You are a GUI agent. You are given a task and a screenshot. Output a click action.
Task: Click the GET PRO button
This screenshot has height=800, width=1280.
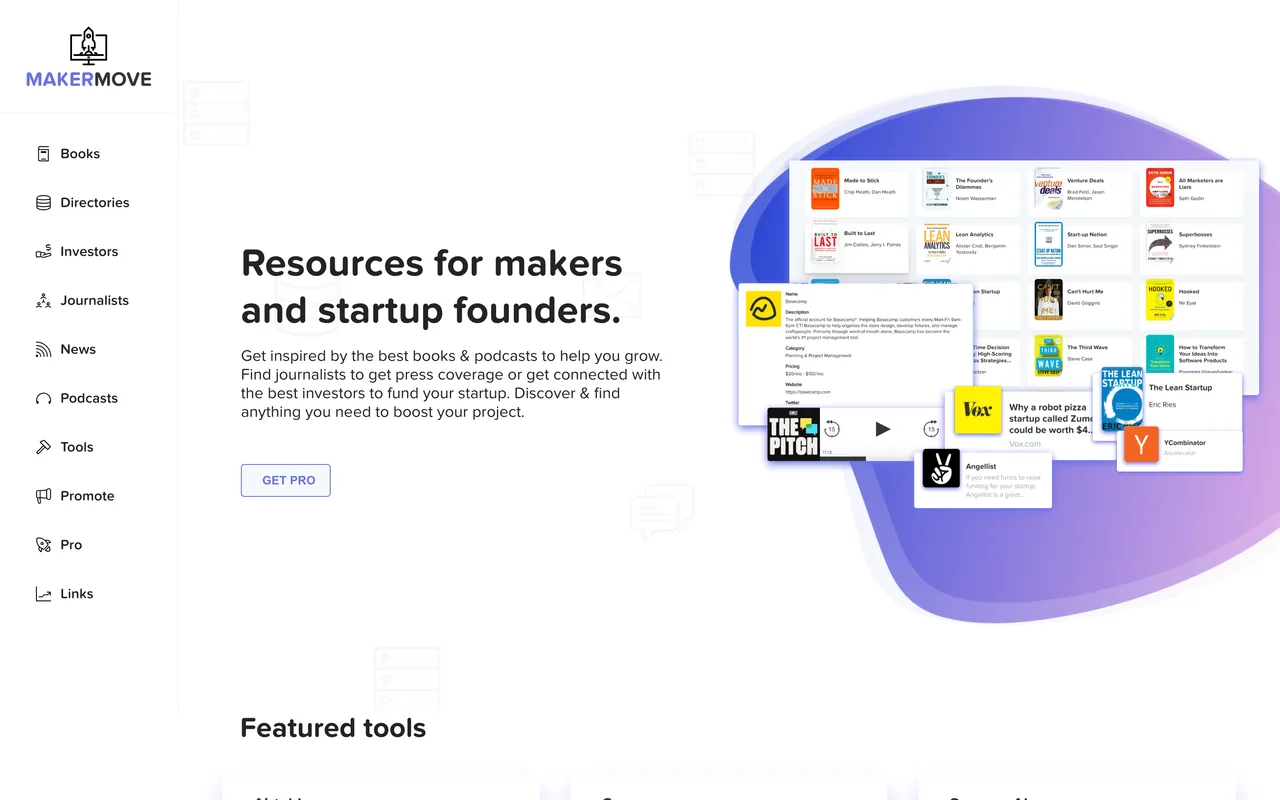[286, 480]
